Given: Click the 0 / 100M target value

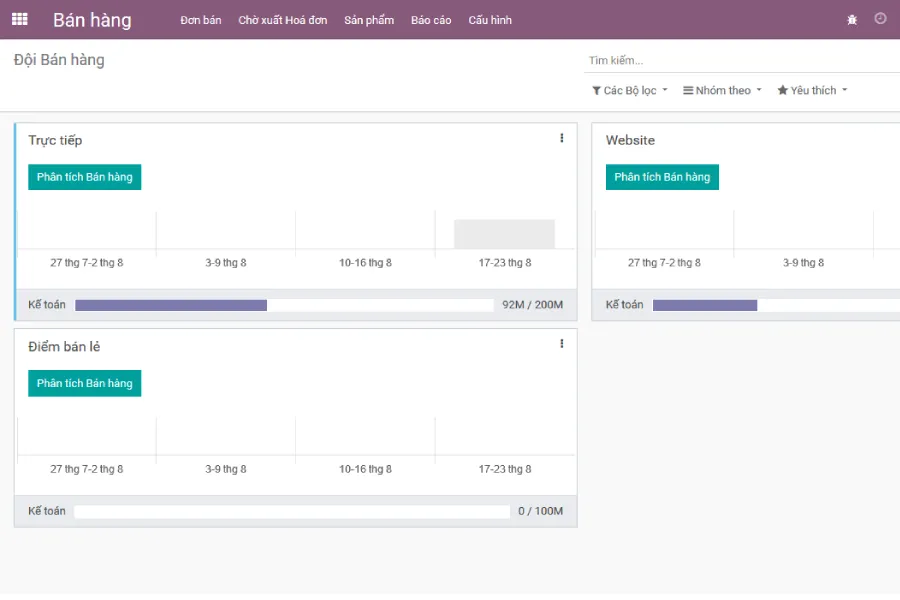Looking at the screenshot, I should tap(540, 511).
